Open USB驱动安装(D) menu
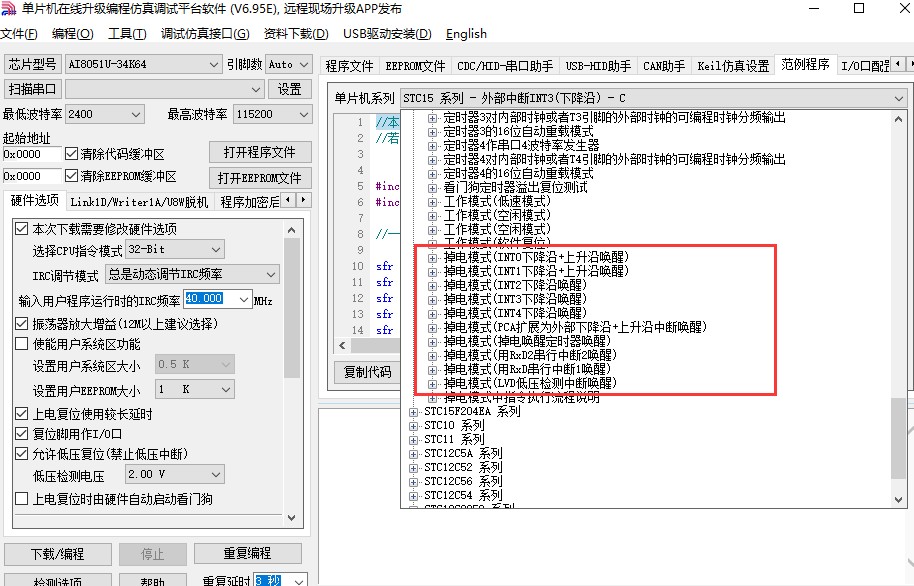 387,34
